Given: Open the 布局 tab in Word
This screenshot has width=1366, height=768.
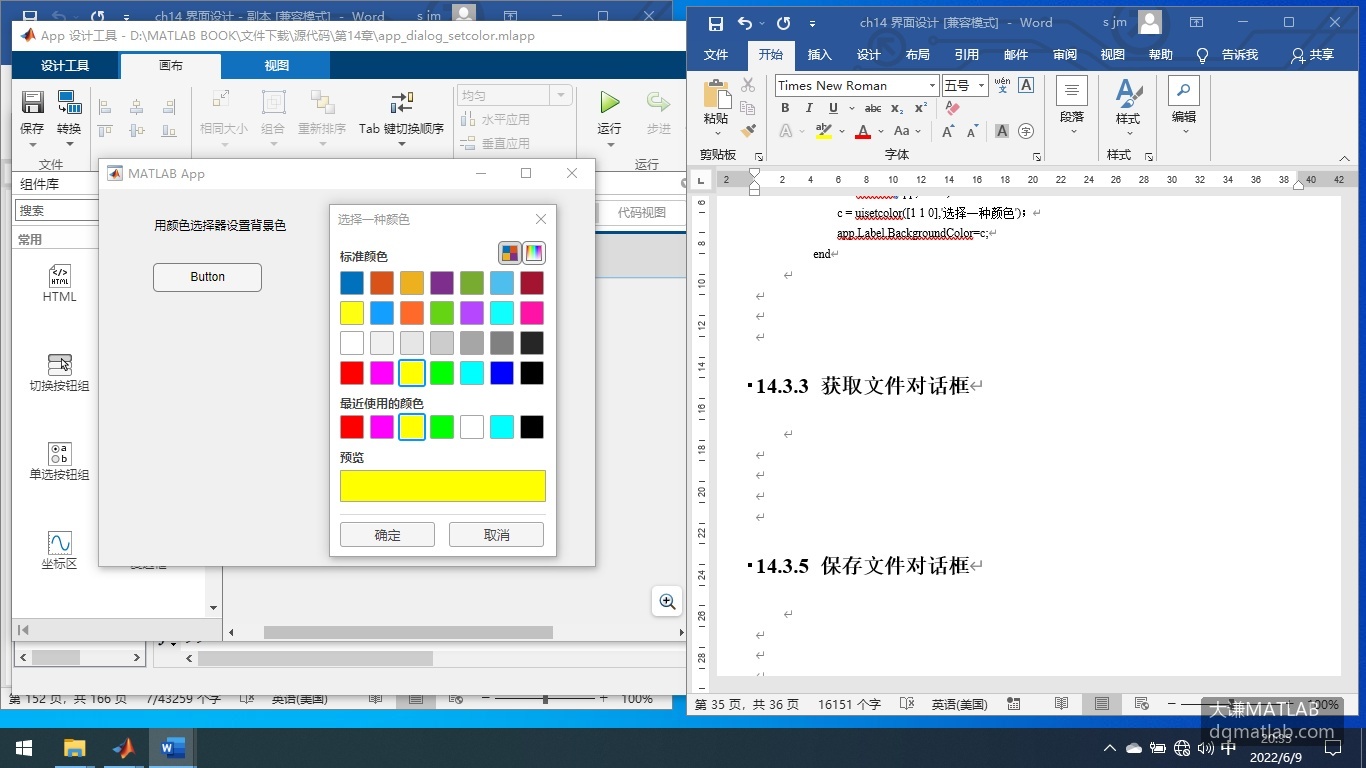Looking at the screenshot, I should [917, 55].
